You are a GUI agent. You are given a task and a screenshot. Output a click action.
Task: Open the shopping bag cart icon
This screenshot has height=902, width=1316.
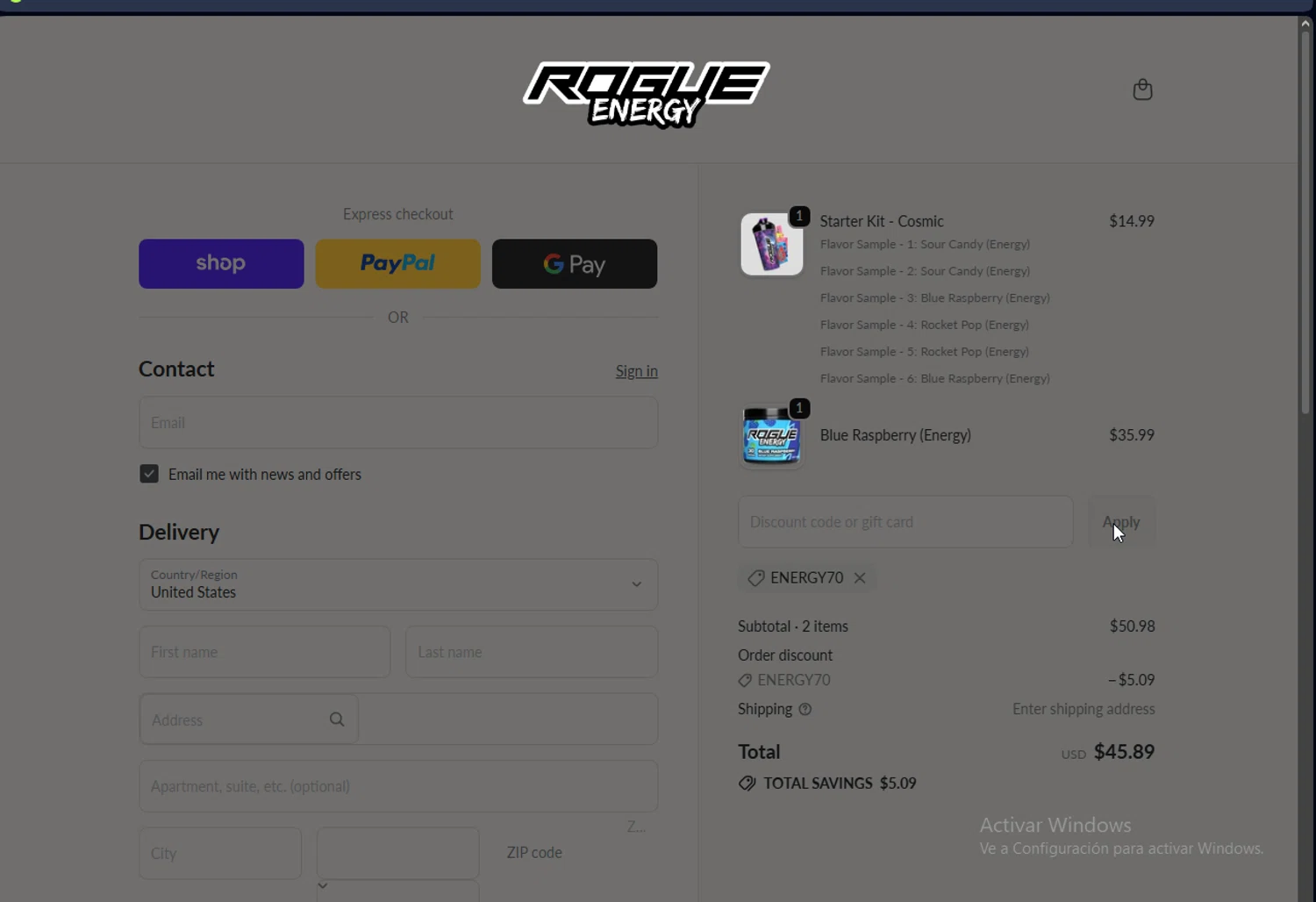1142,89
